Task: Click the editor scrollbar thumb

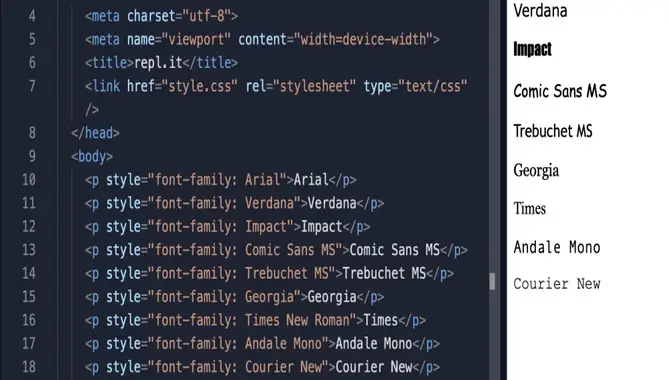Action: (492, 281)
